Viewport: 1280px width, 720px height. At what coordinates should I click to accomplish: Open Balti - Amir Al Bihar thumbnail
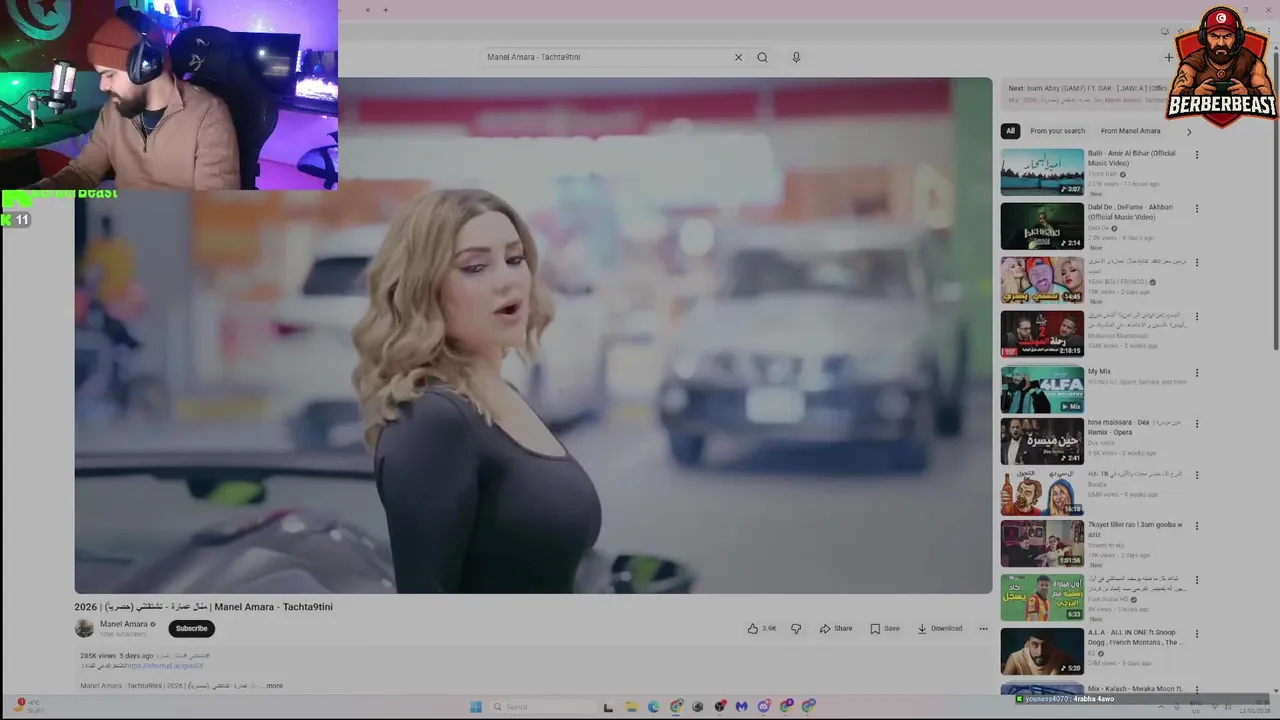point(1042,172)
